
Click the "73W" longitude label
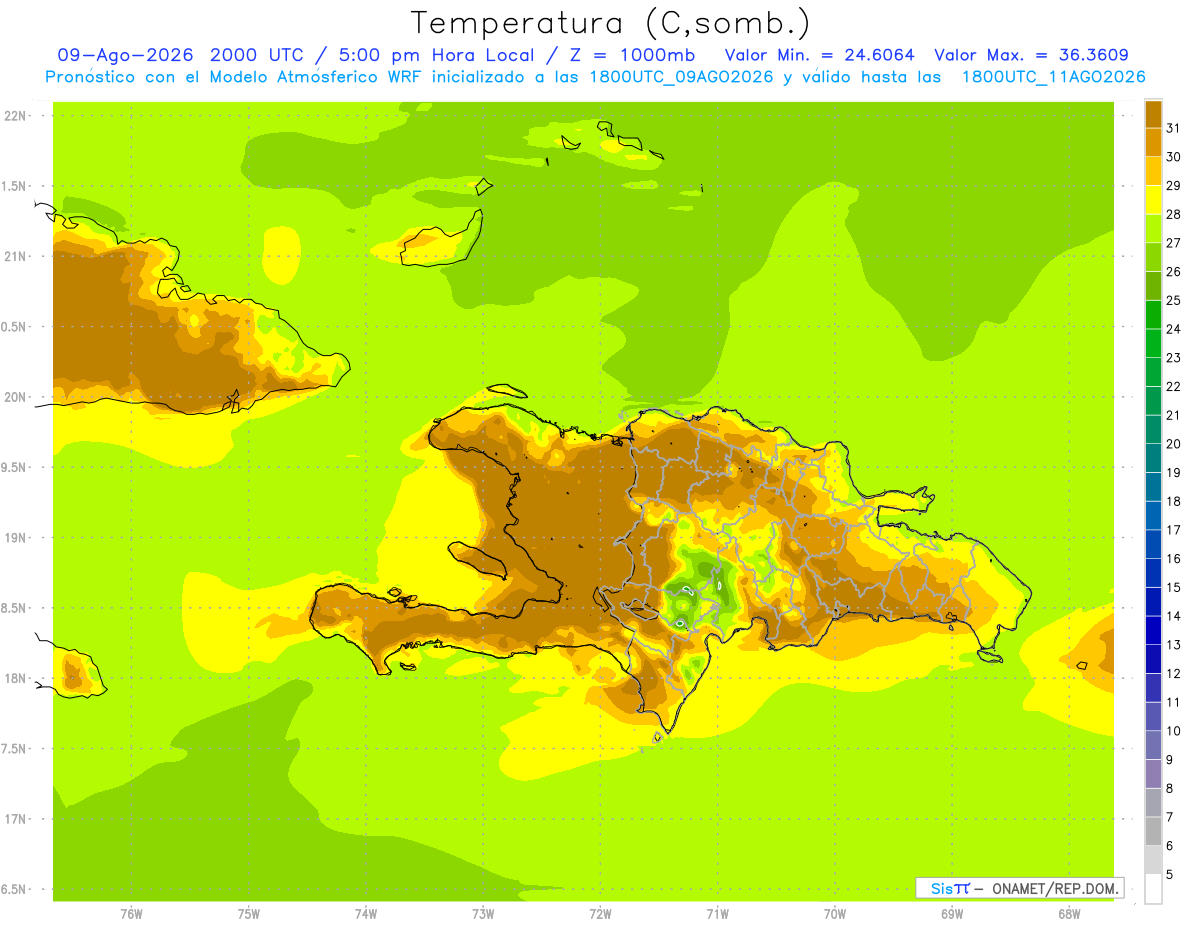[483, 914]
